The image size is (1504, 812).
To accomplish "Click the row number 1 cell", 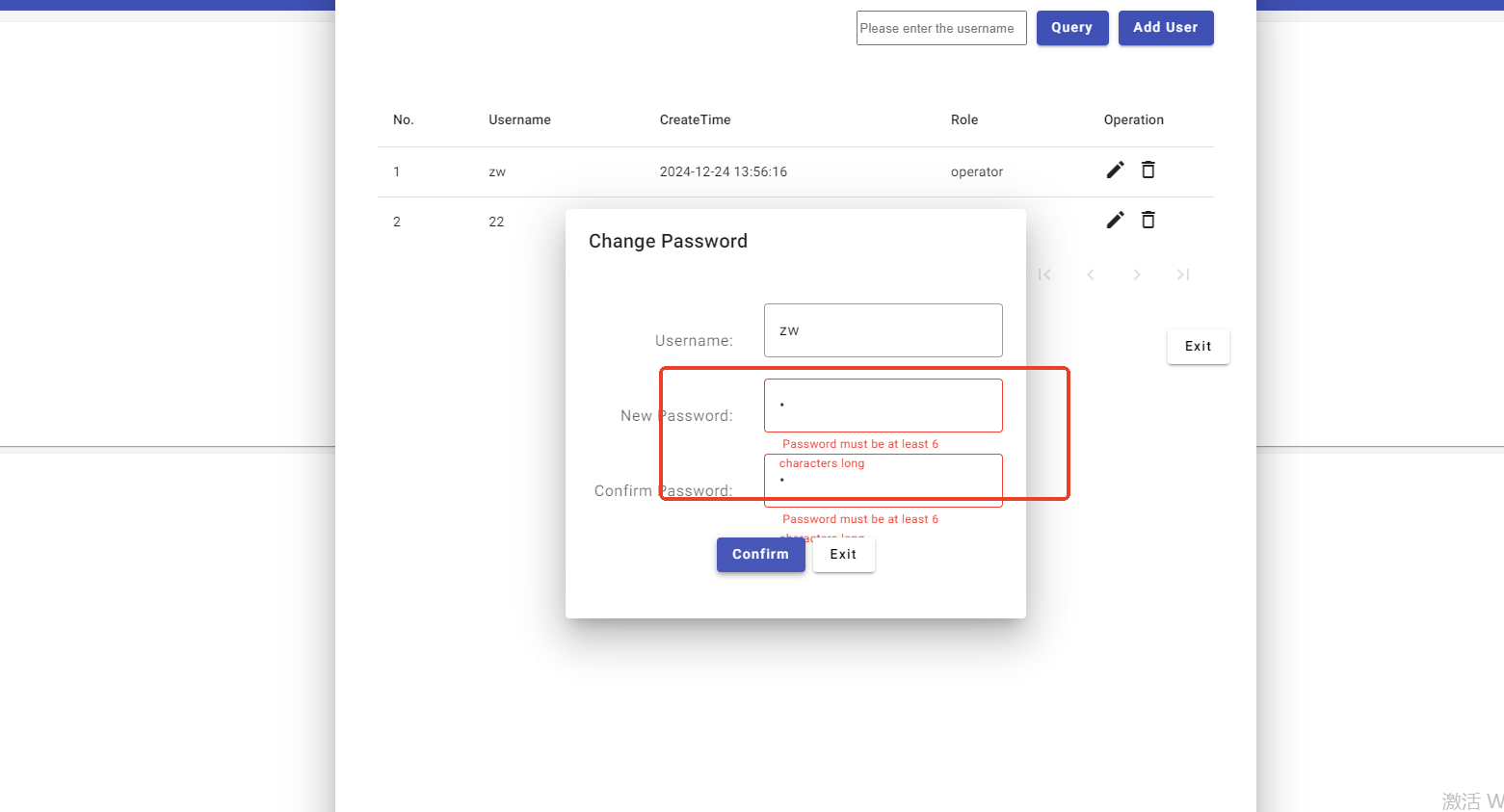I will (x=397, y=172).
